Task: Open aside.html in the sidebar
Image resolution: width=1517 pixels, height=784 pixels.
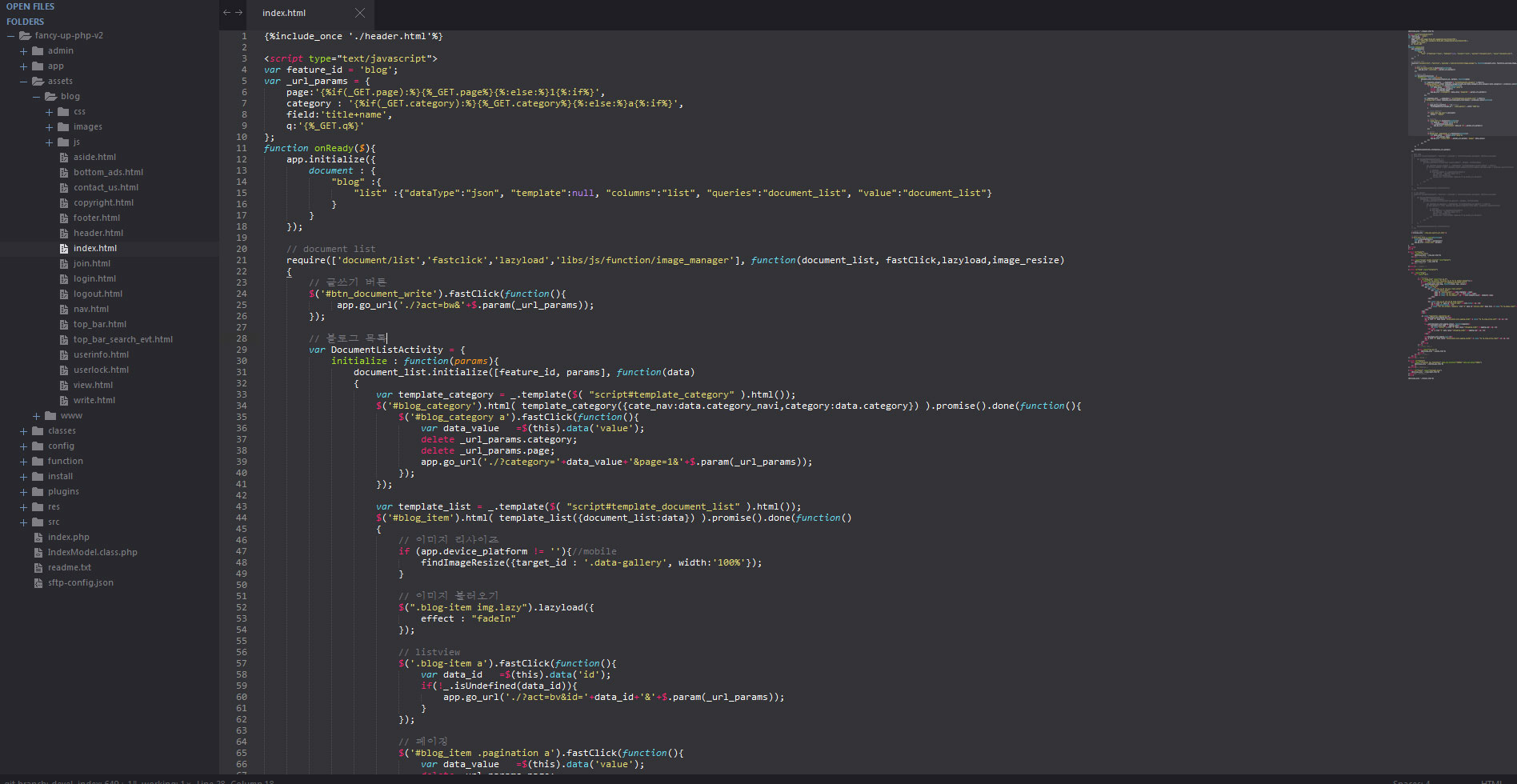Action: coord(94,157)
